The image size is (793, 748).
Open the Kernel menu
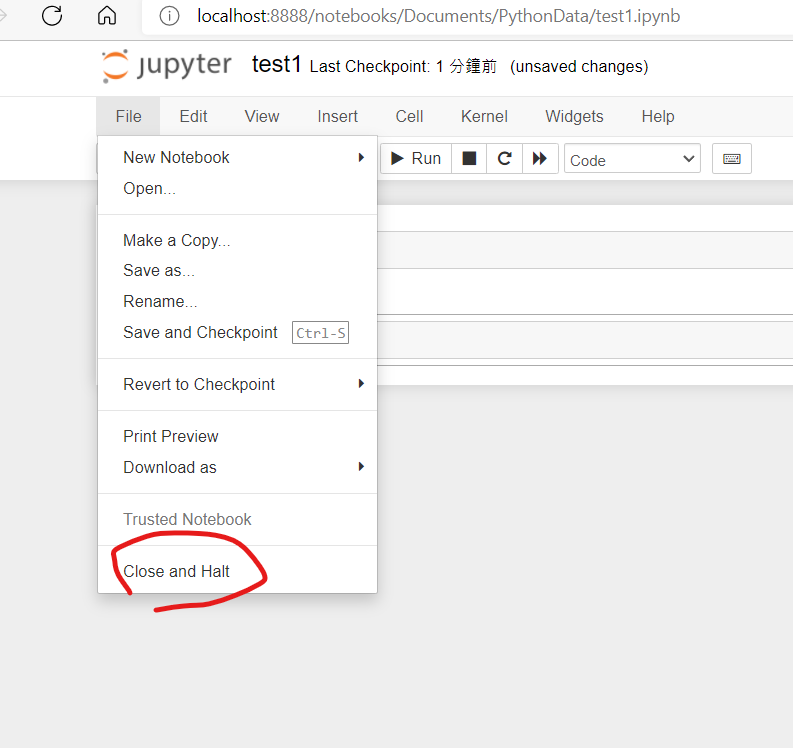484,116
